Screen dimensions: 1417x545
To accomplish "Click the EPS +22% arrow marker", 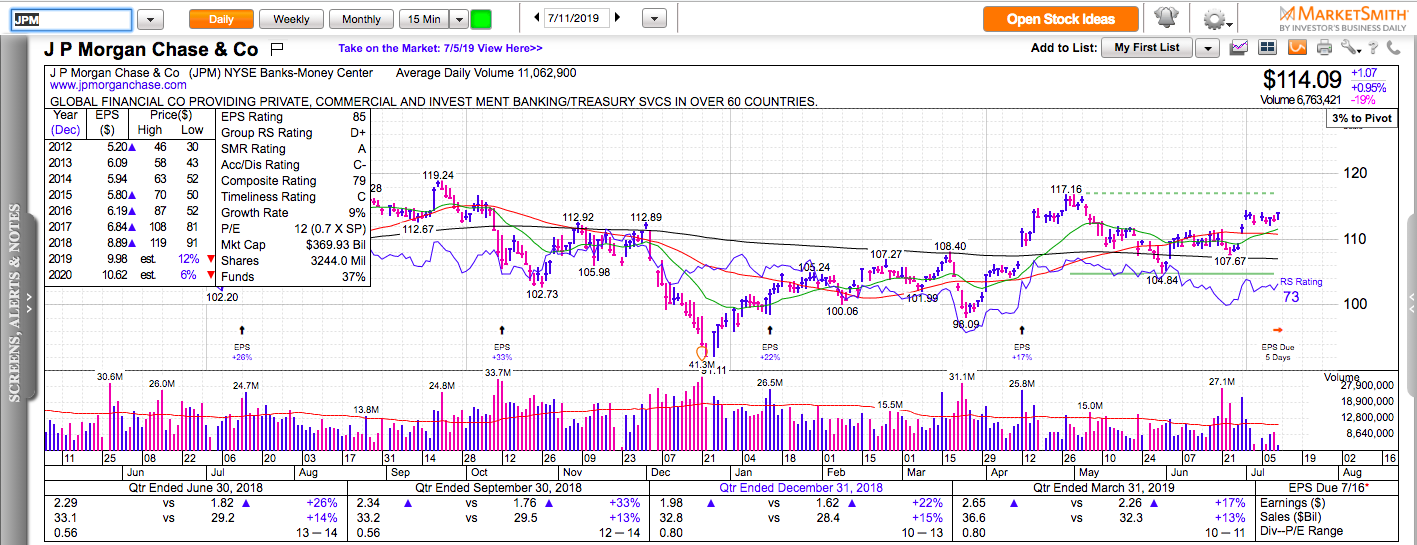I will (x=769, y=329).
